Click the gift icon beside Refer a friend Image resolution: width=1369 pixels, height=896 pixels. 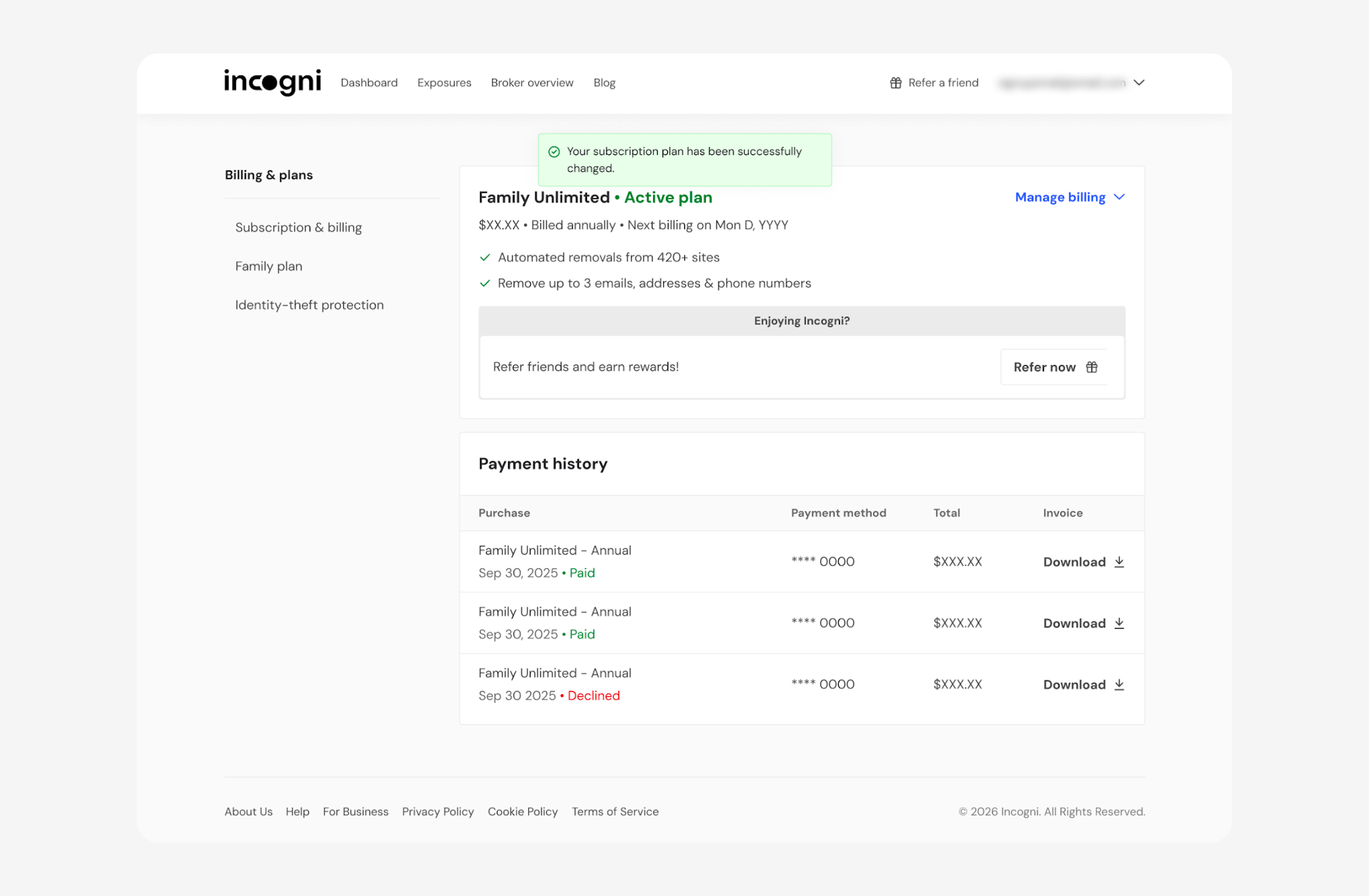point(896,83)
